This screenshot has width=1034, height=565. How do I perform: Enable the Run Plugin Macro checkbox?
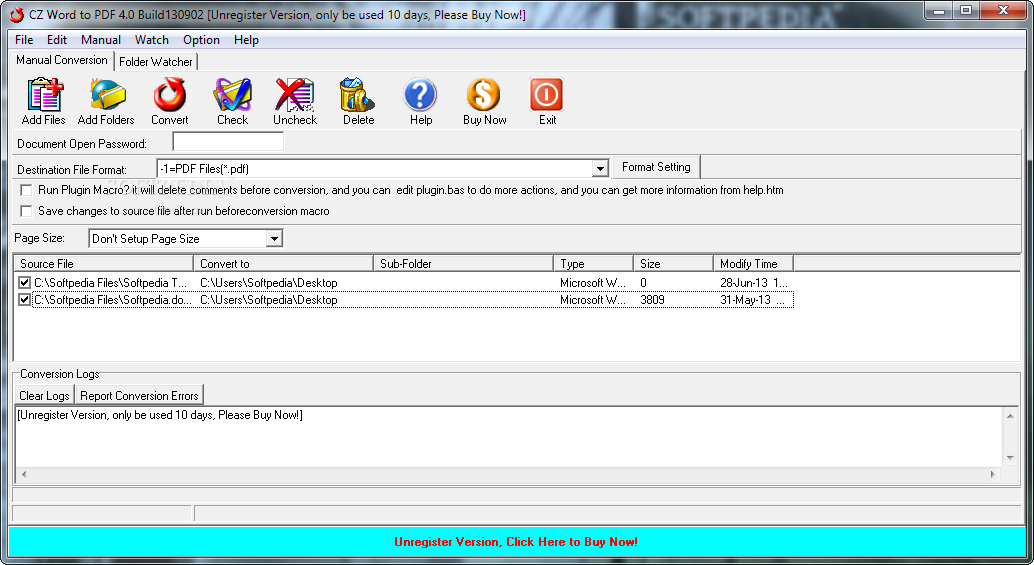pyautogui.click(x=26, y=190)
